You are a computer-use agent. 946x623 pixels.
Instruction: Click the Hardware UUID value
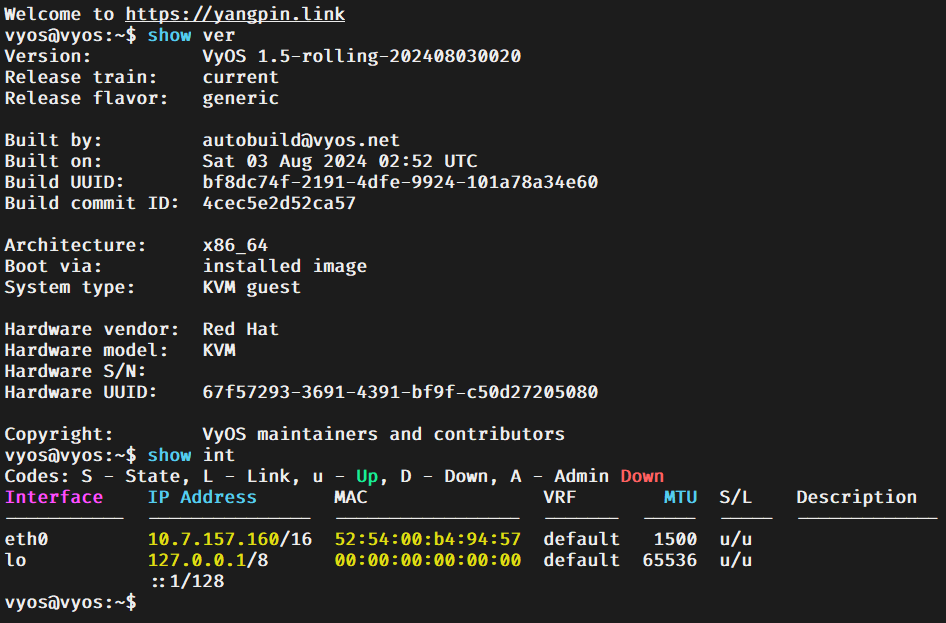click(400, 392)
